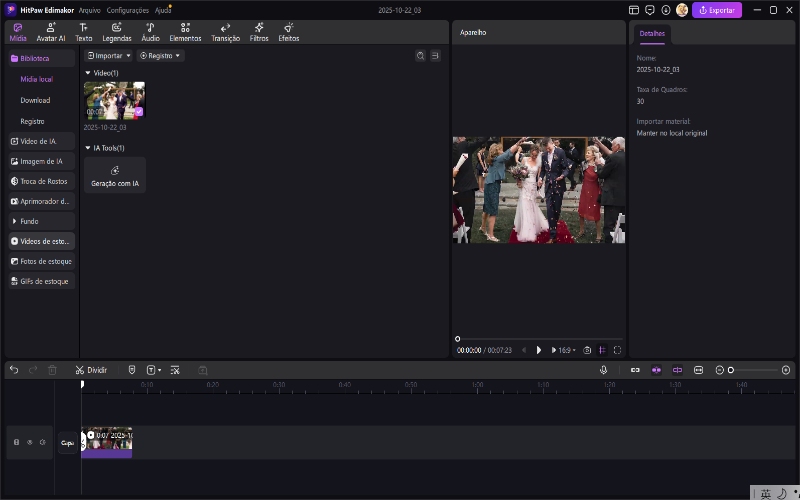This screenshot has width=800, height=500.
Task: Open the Efeitos panel
Action: coord(289,32)
